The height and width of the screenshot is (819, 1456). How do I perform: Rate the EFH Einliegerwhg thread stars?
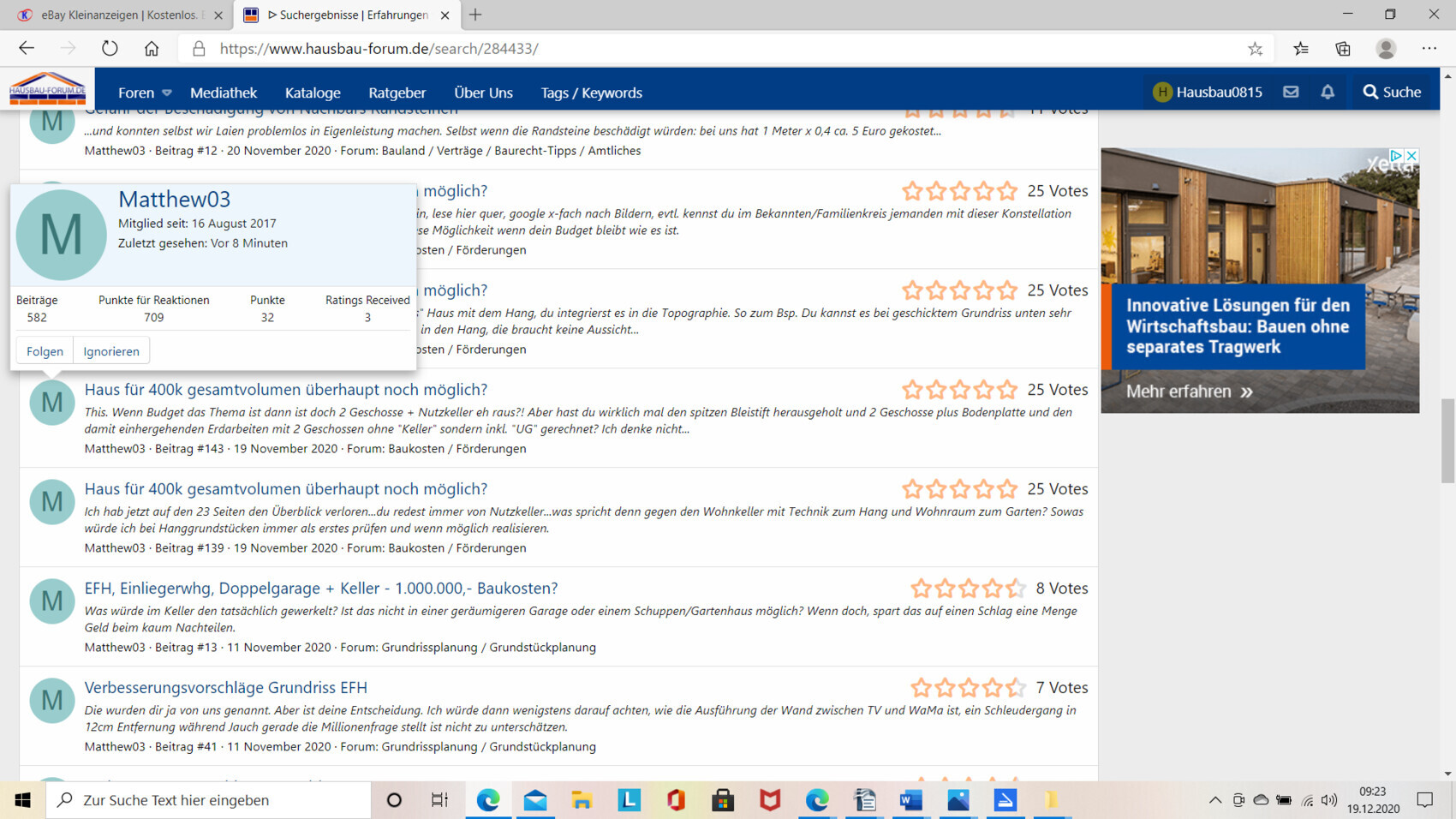tap(968, 589)
